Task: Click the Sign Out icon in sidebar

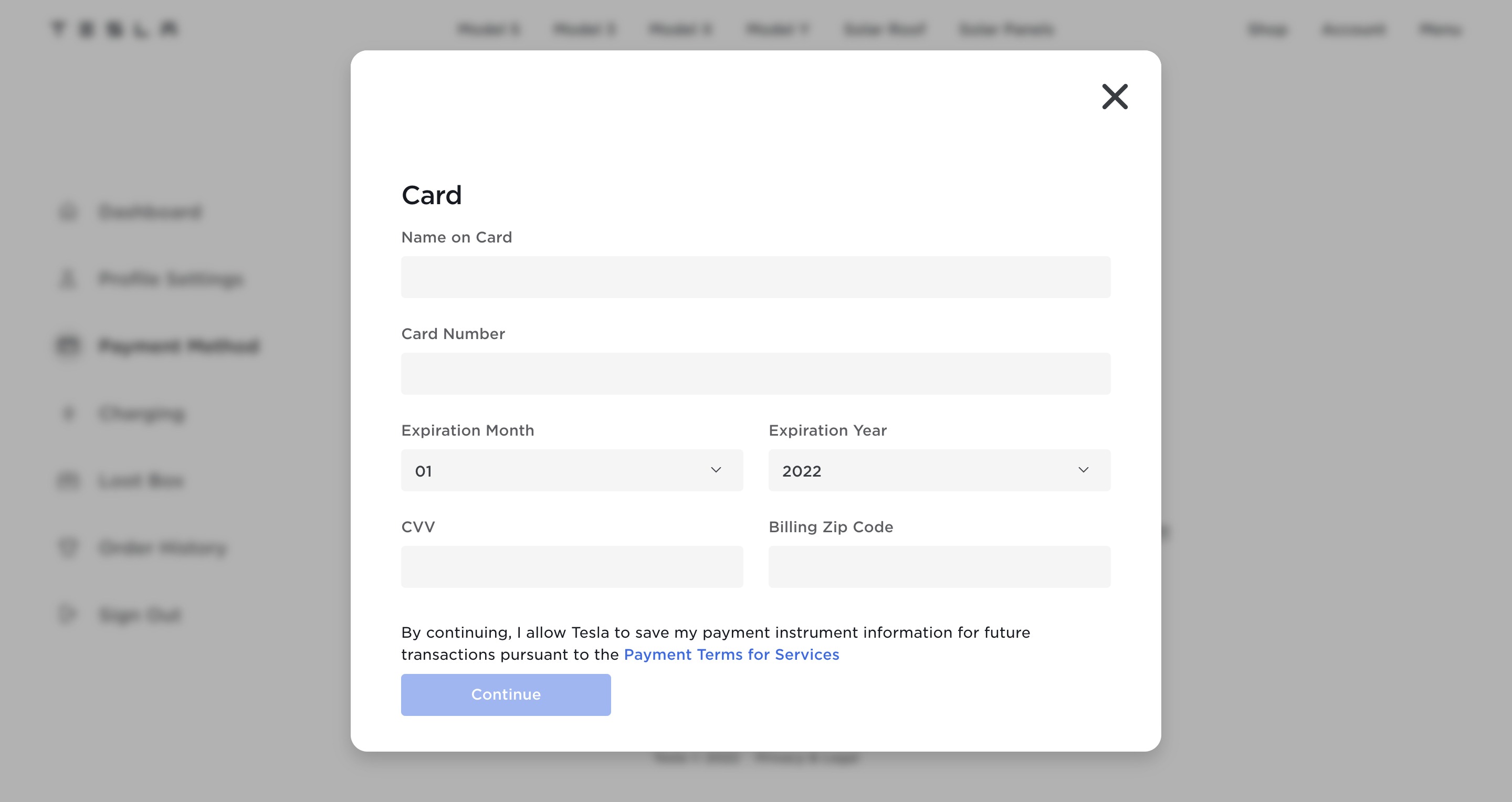Action: pos(68,614)
